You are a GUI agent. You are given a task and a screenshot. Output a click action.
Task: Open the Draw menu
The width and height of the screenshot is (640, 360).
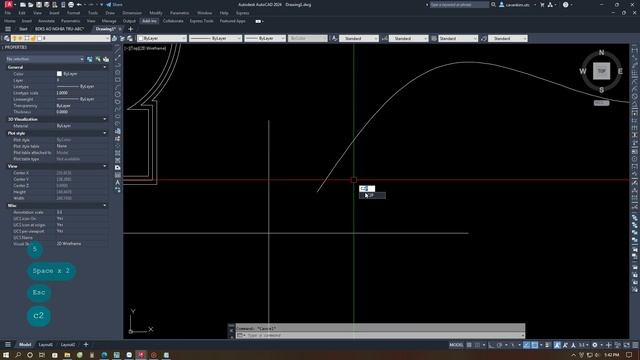click(x=110, y=13)
